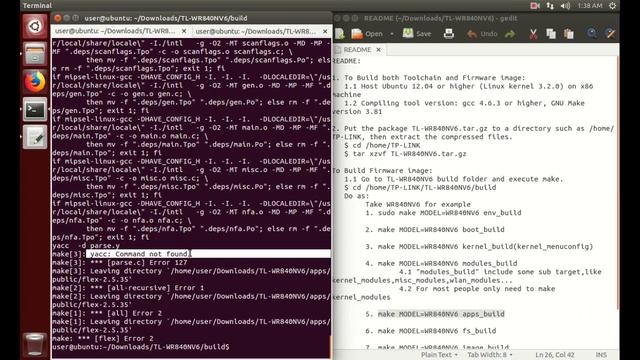Print the document using the printer icon
The height and width of the screenshot is (360, 640).
point(449,34)
